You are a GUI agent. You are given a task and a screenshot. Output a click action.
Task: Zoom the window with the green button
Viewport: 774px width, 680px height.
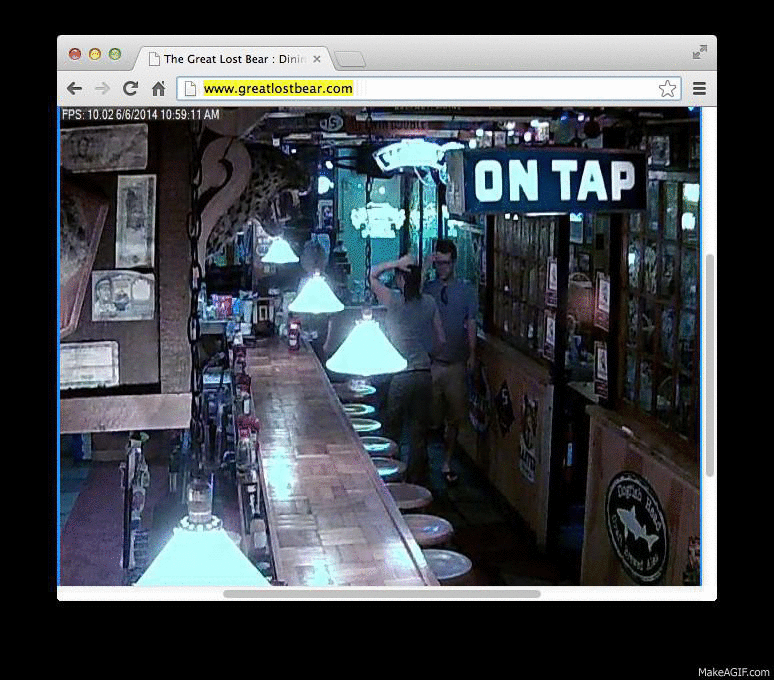pyautogui.click(x=115, y=54)
